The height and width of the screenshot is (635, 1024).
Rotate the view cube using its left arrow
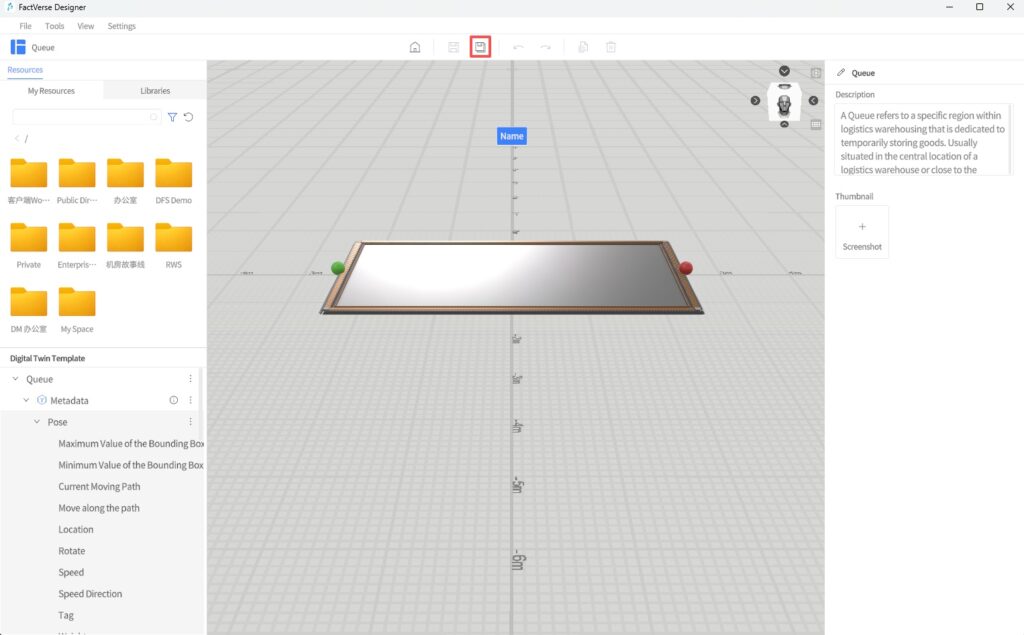(756, 100)
